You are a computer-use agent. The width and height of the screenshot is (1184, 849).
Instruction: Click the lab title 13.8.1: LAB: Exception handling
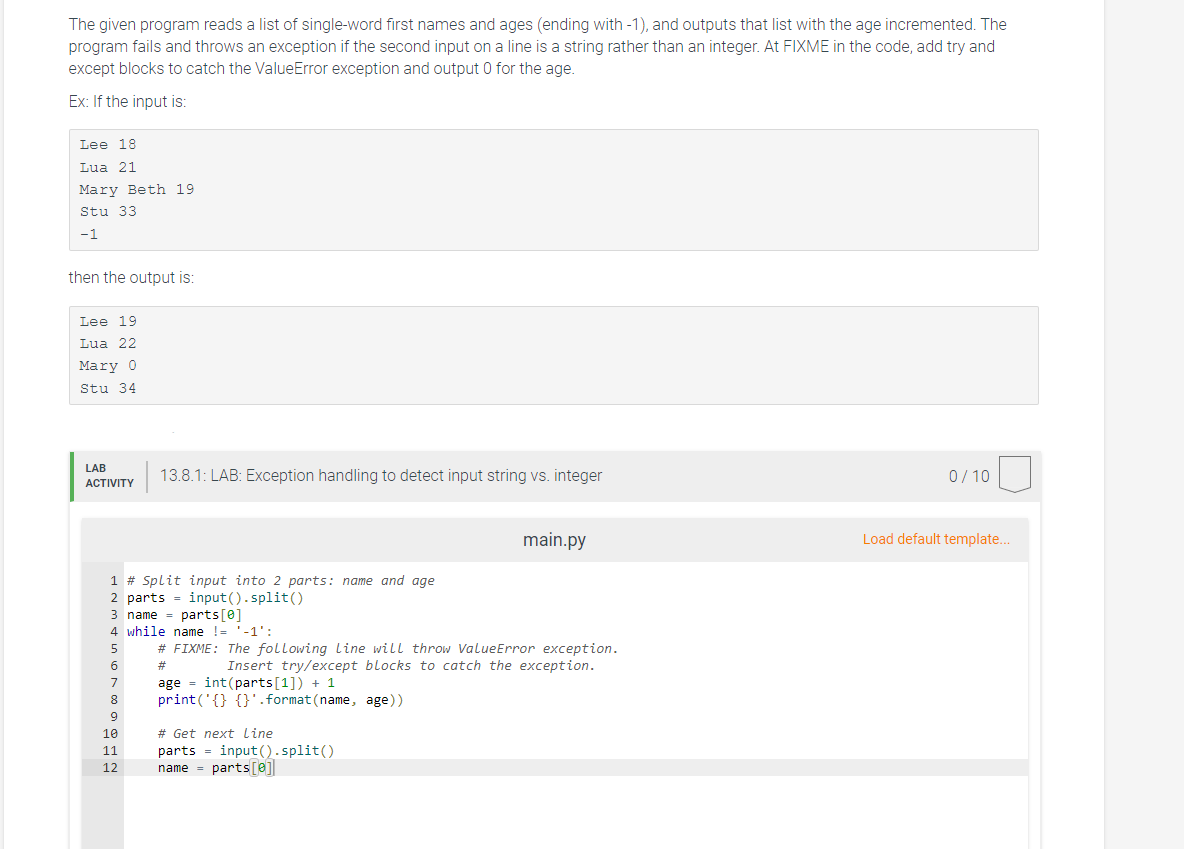pyautogui.click(x=380, y=475)
